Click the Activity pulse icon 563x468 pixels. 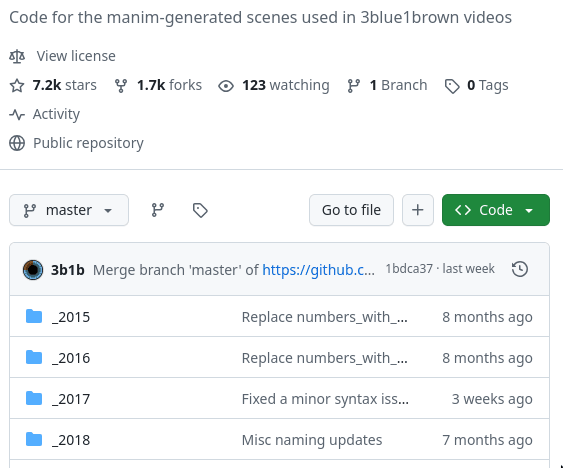pyautogui.click(x=17, y=115)
